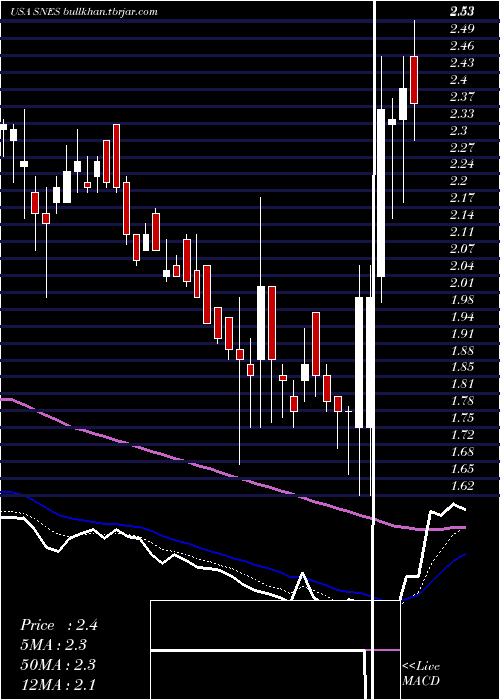The width and height of the screenshot is (500, 700).
Task: Click the 2.24 price axis label
Action: point(462,164)
